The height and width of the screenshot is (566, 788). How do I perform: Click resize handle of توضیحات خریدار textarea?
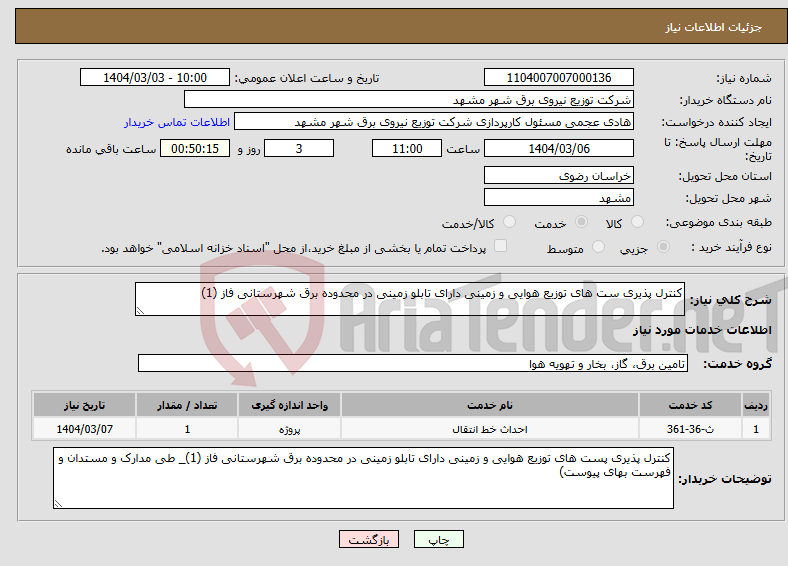[x=58, y=503]
